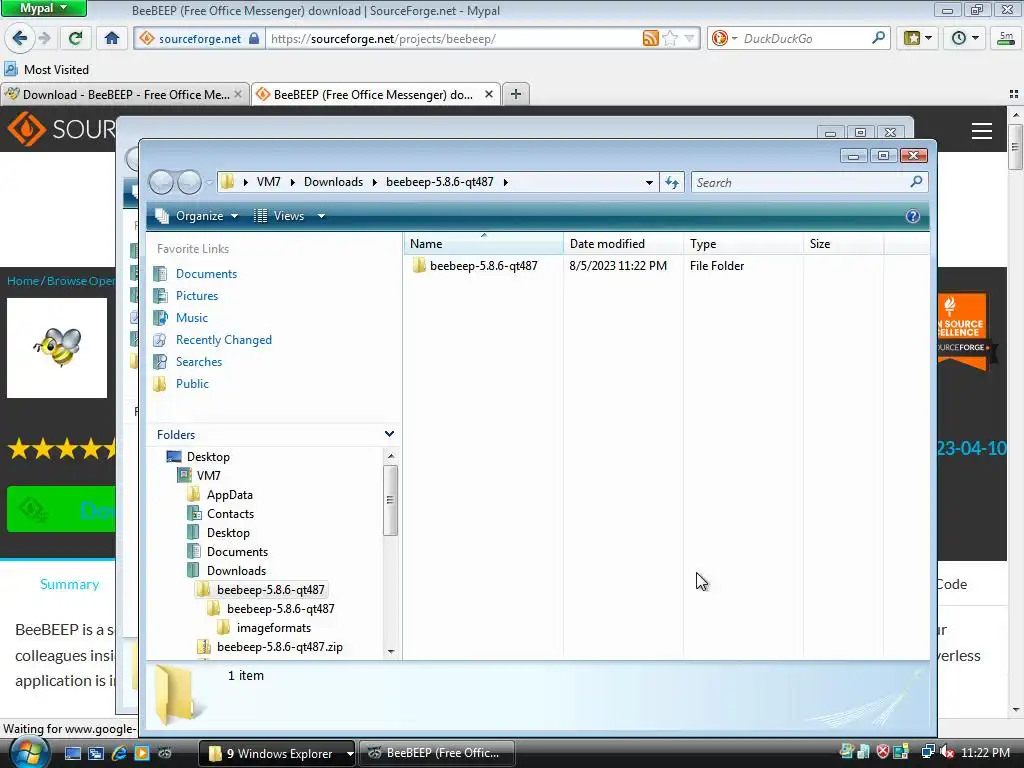The width and height of the screenshot is (1024, 768).
Task: Click the Explorer refresh address button
Action: click(x=672, y=182)
